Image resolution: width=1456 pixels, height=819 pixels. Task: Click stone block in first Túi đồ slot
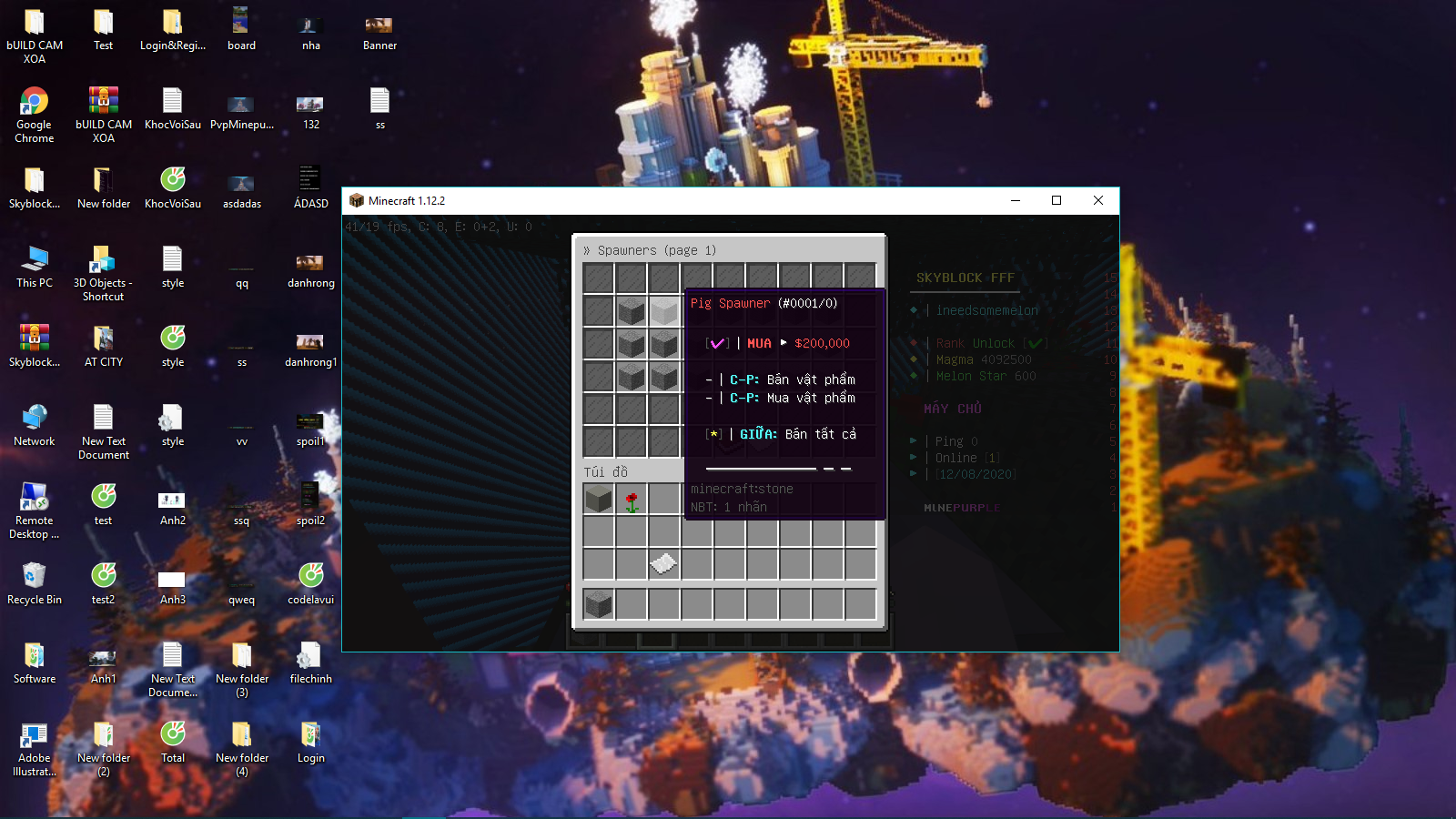[598, 499]
